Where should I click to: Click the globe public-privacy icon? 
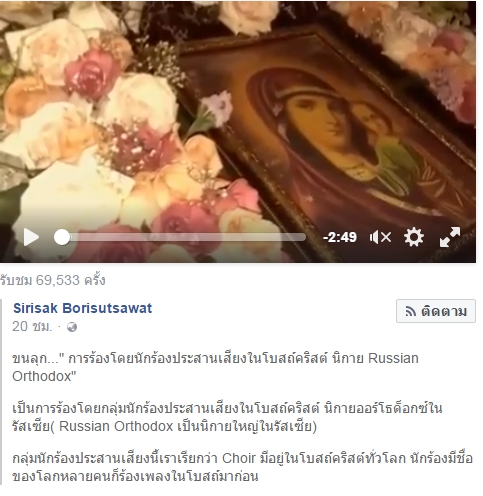pos(72,327)
